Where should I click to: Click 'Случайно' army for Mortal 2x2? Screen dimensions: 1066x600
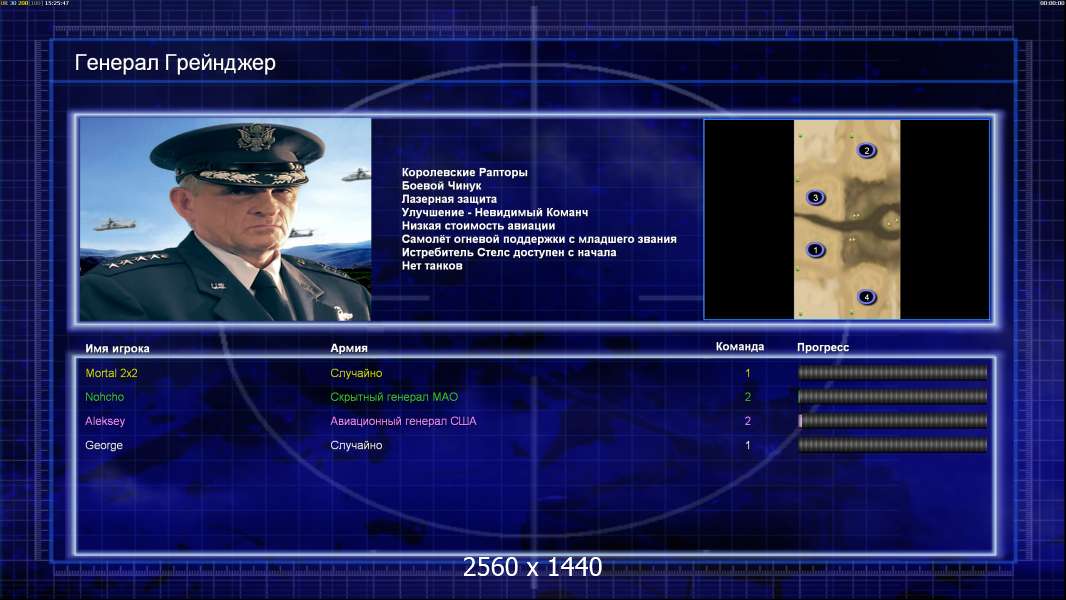click(x=356, y=373)
